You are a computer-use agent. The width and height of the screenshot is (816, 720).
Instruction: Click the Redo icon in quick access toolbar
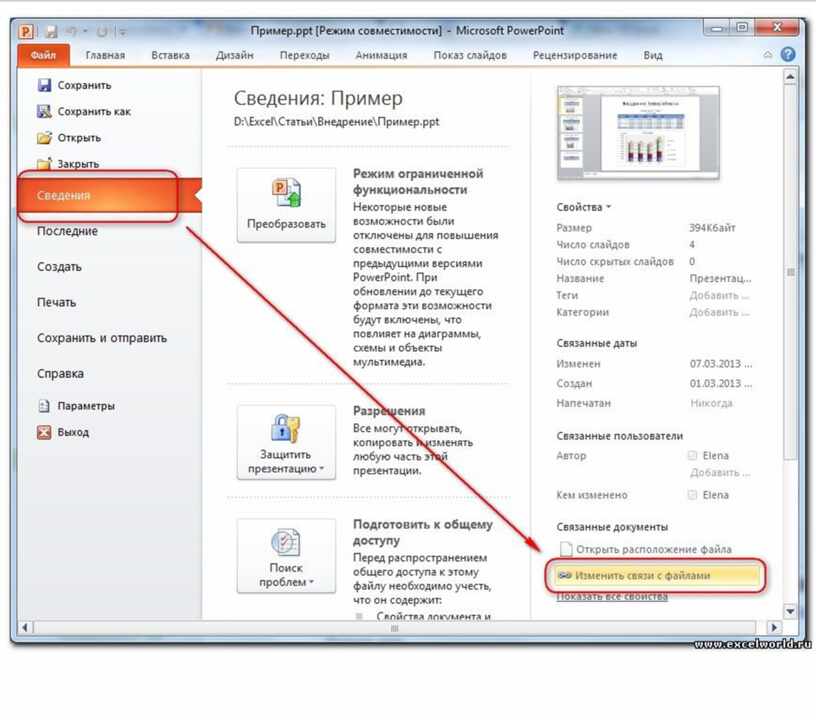[102, 32]
